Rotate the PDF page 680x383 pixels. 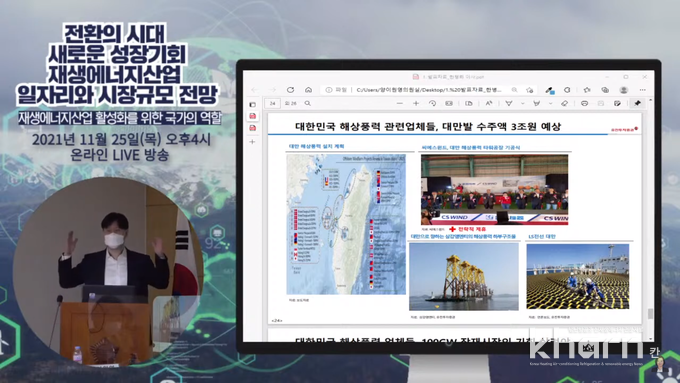(x=432, y=104)
